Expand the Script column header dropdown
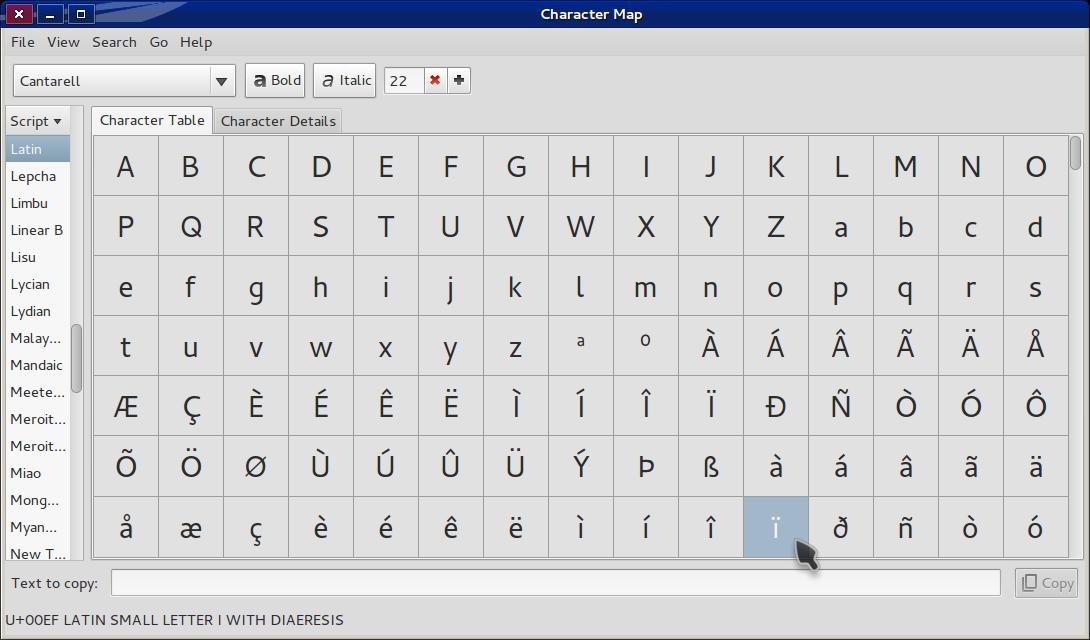The width and height of the screenshot is (1090, 640). (x=37, y=121)
